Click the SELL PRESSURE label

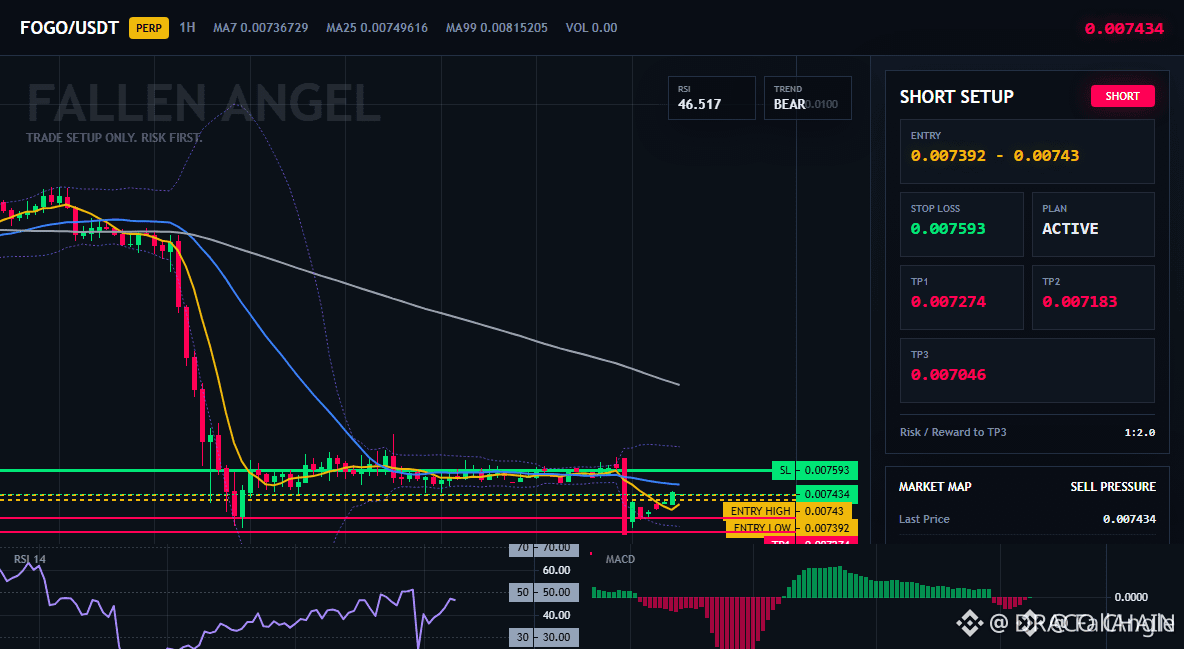click(x=1112, y=487)
